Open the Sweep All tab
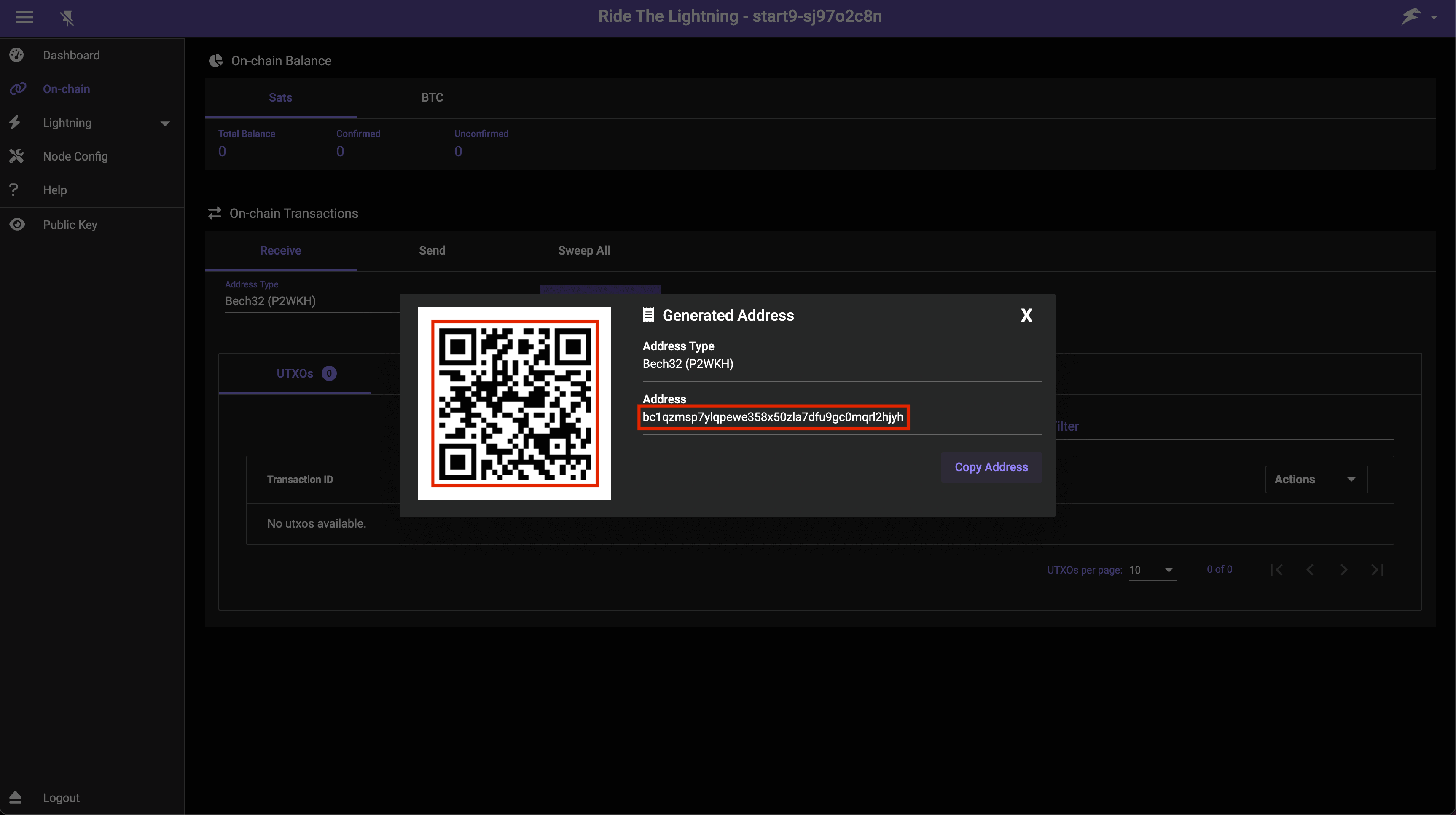1456x815 pixels. coord(583,250)
